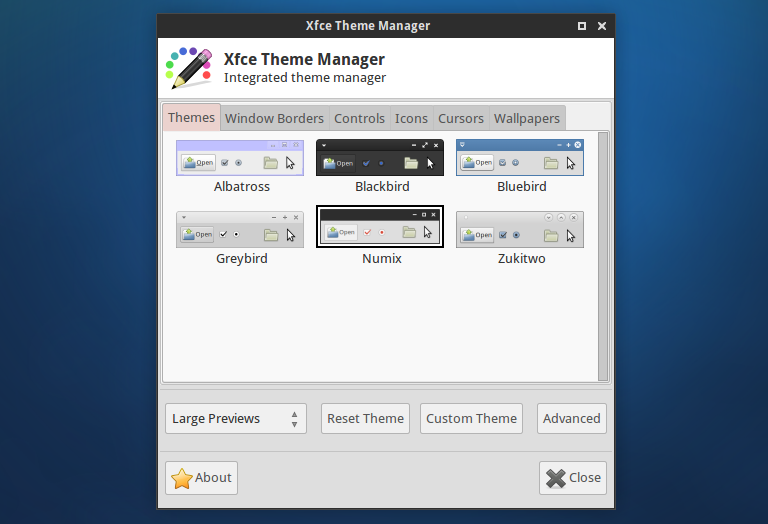
Task: Open the Advanced settings button
Action: point(572,419)
